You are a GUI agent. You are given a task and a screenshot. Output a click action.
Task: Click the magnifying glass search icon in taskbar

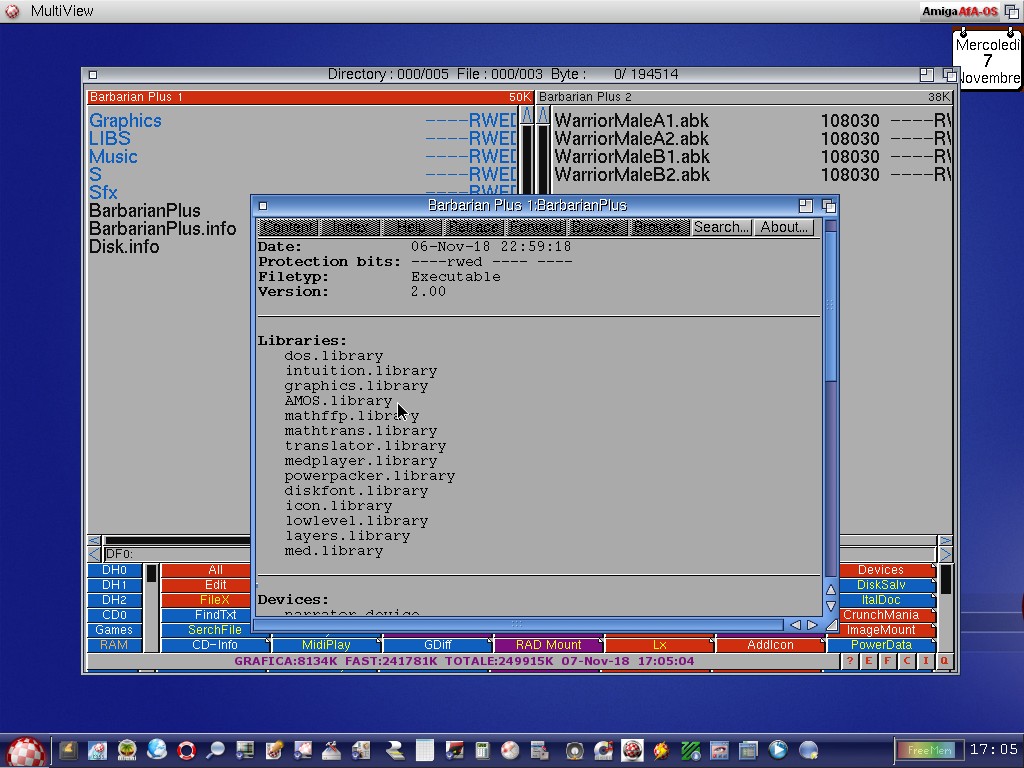(215, 750)
